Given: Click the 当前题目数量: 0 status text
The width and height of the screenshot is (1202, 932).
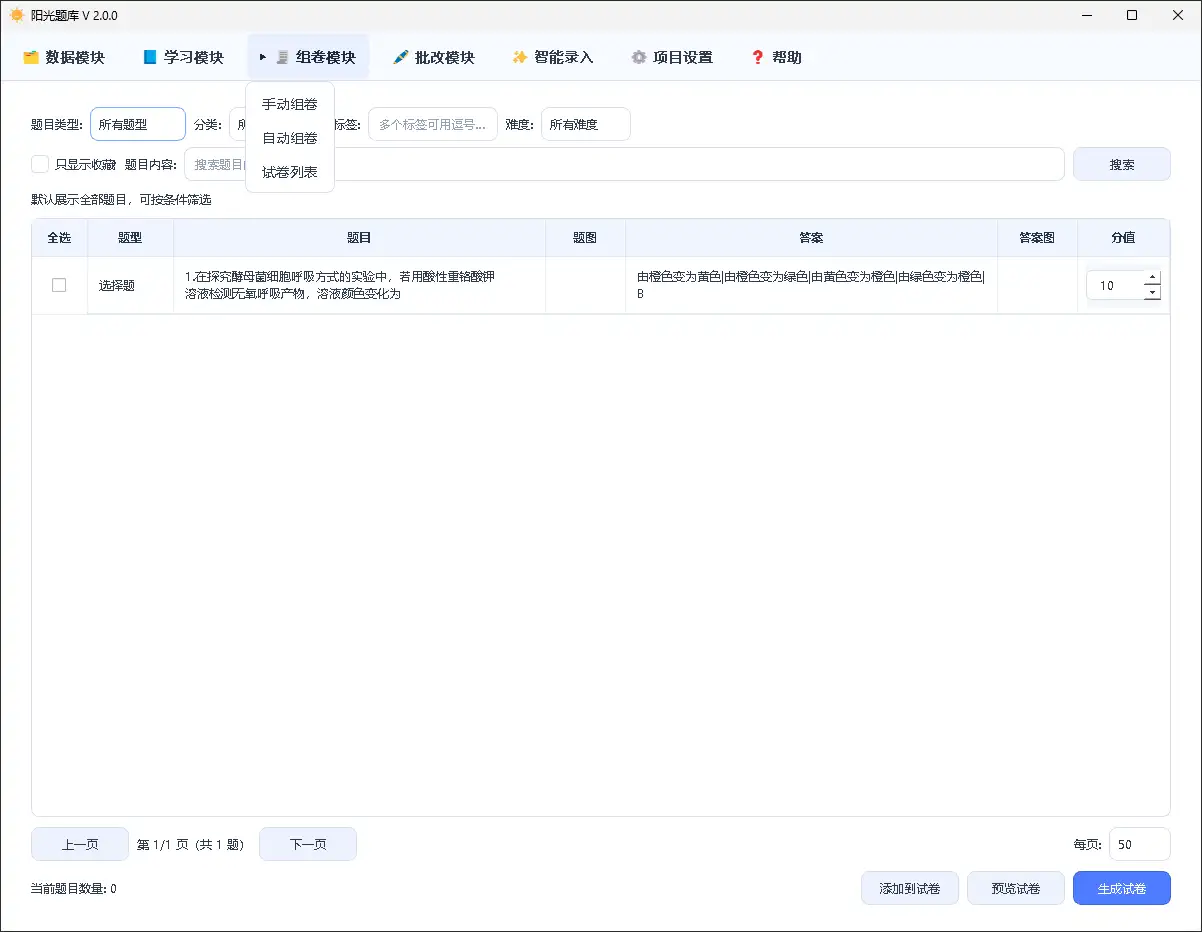Looking at the screenshot, I should (x=74, y=889).
